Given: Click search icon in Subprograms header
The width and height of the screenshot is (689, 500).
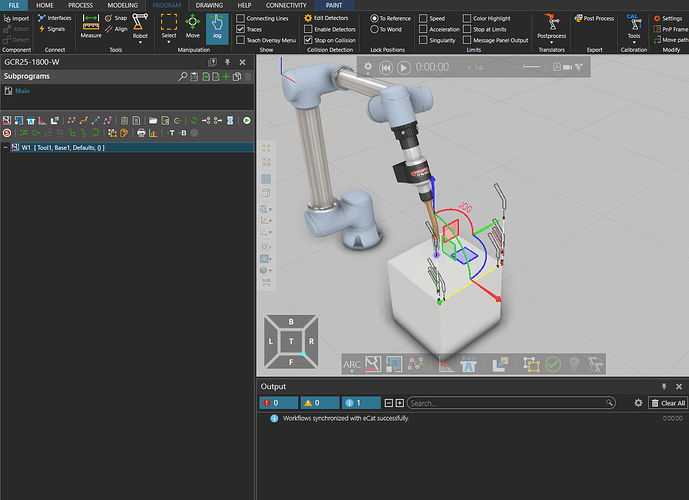Looking at the screenshot, I should pos(182,77).
